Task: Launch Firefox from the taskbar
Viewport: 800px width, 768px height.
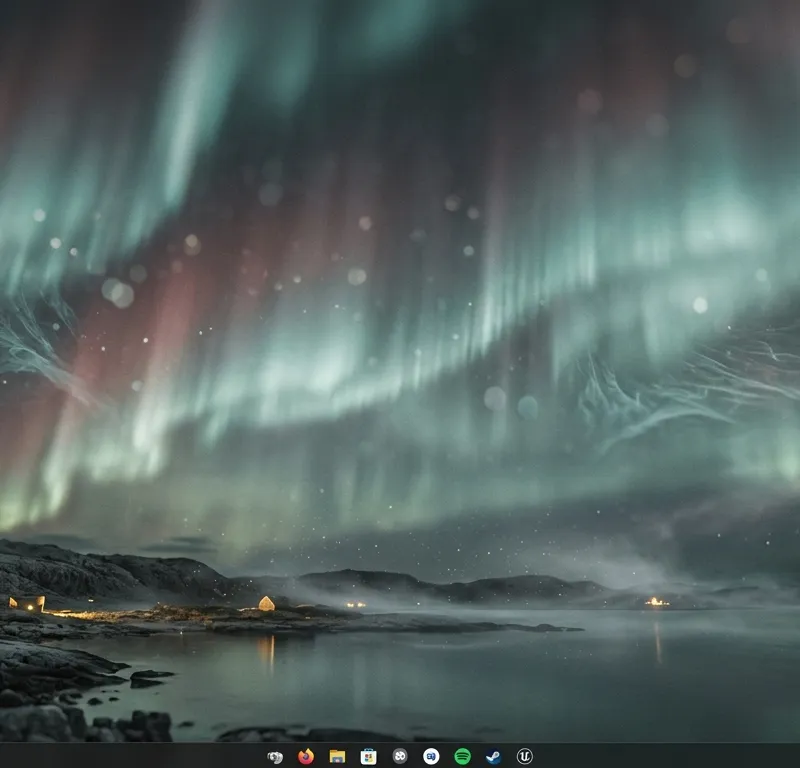Action: point(305,755)
